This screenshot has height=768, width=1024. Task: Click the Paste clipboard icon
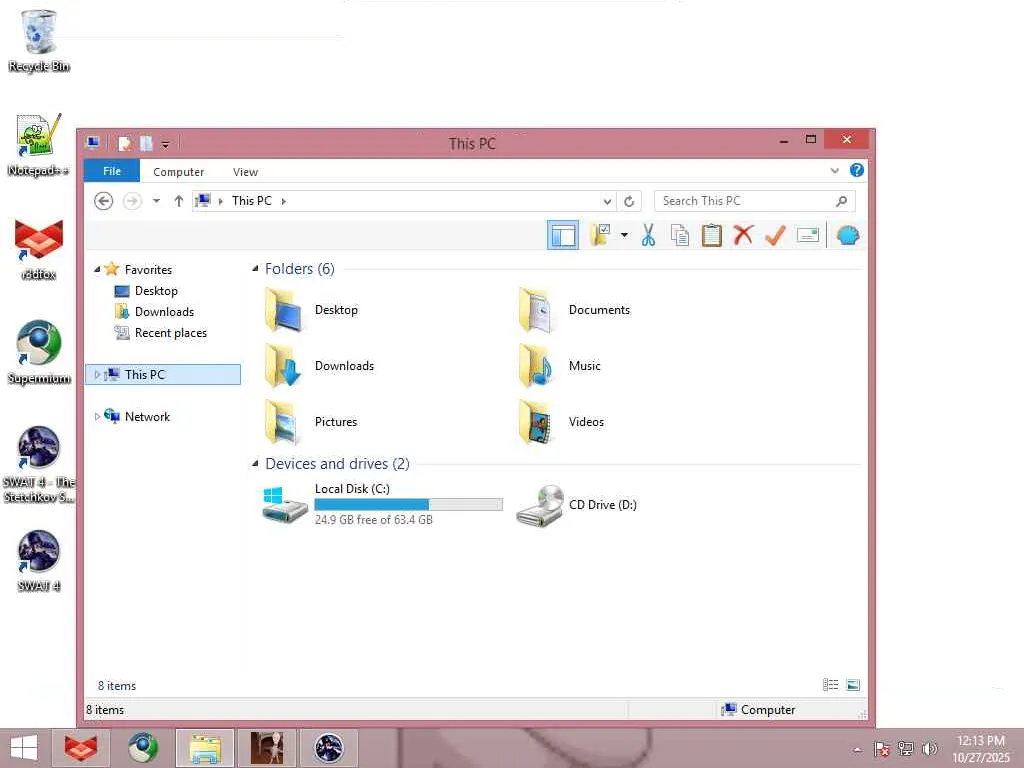711,235
